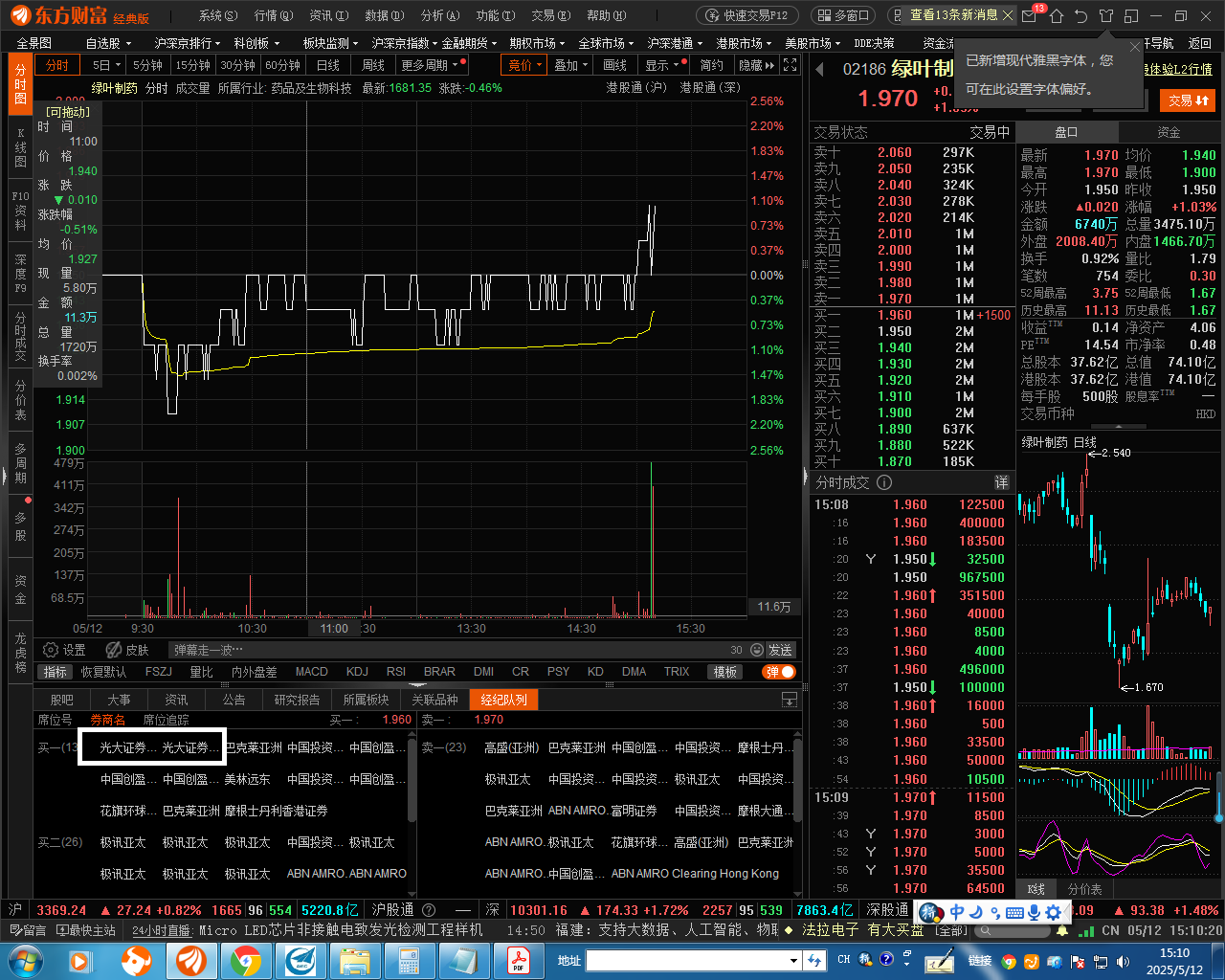Select the KDJ indicator
This screenshot has height=980, width=1225.
(x=357, y=672)
